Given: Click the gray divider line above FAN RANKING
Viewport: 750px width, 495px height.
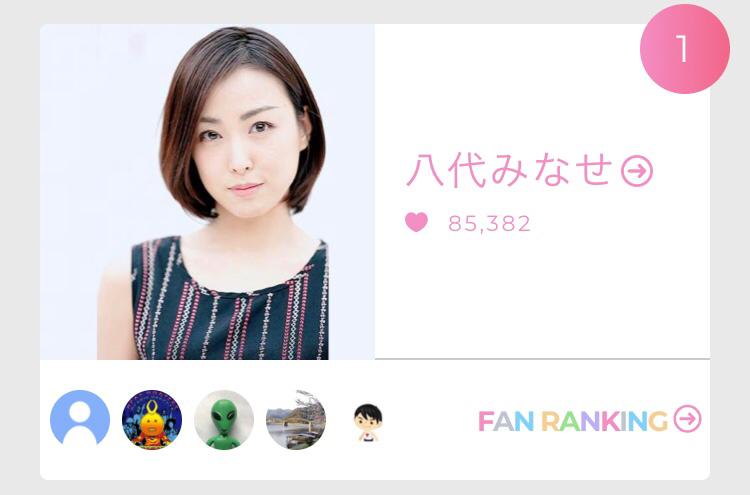Looking at the screenshot, I should click(x=542, y=358).
